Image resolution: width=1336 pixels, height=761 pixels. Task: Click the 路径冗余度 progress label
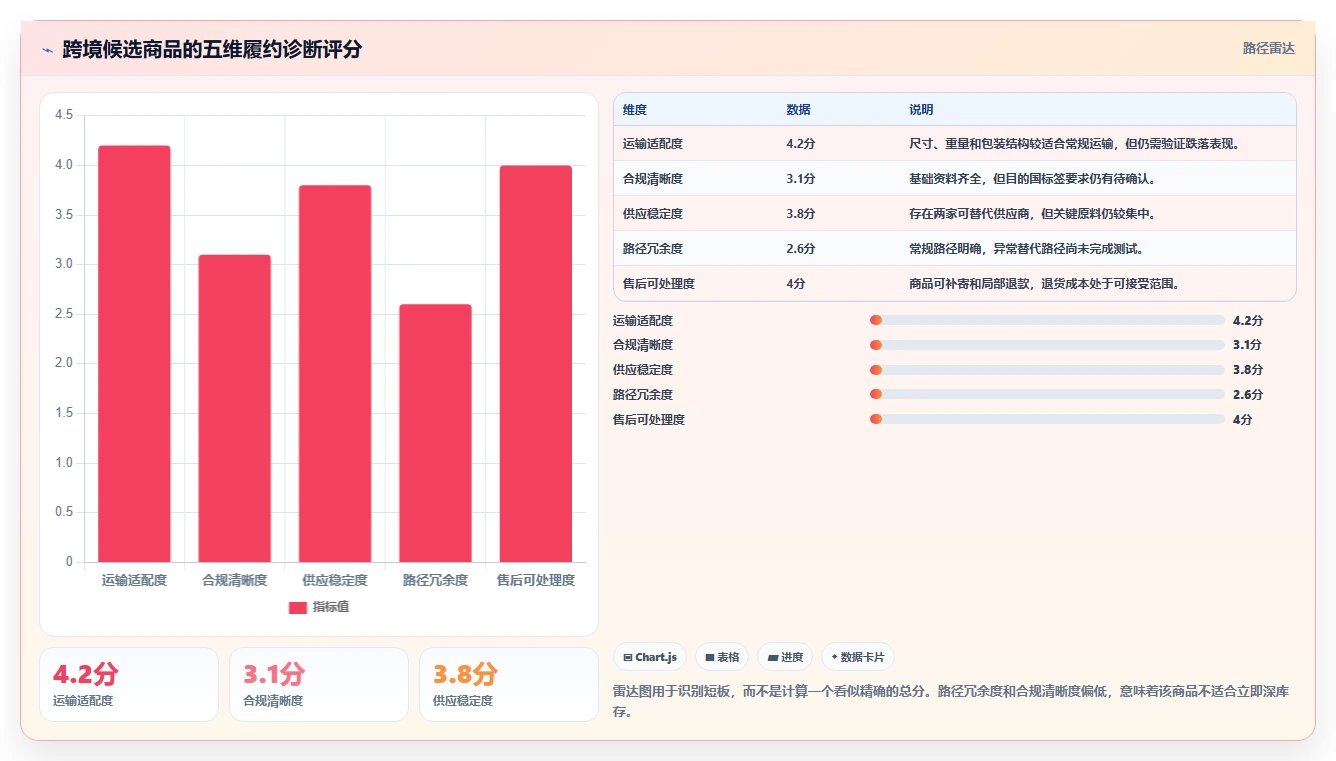pyautogui.click(x=643, y=395)
